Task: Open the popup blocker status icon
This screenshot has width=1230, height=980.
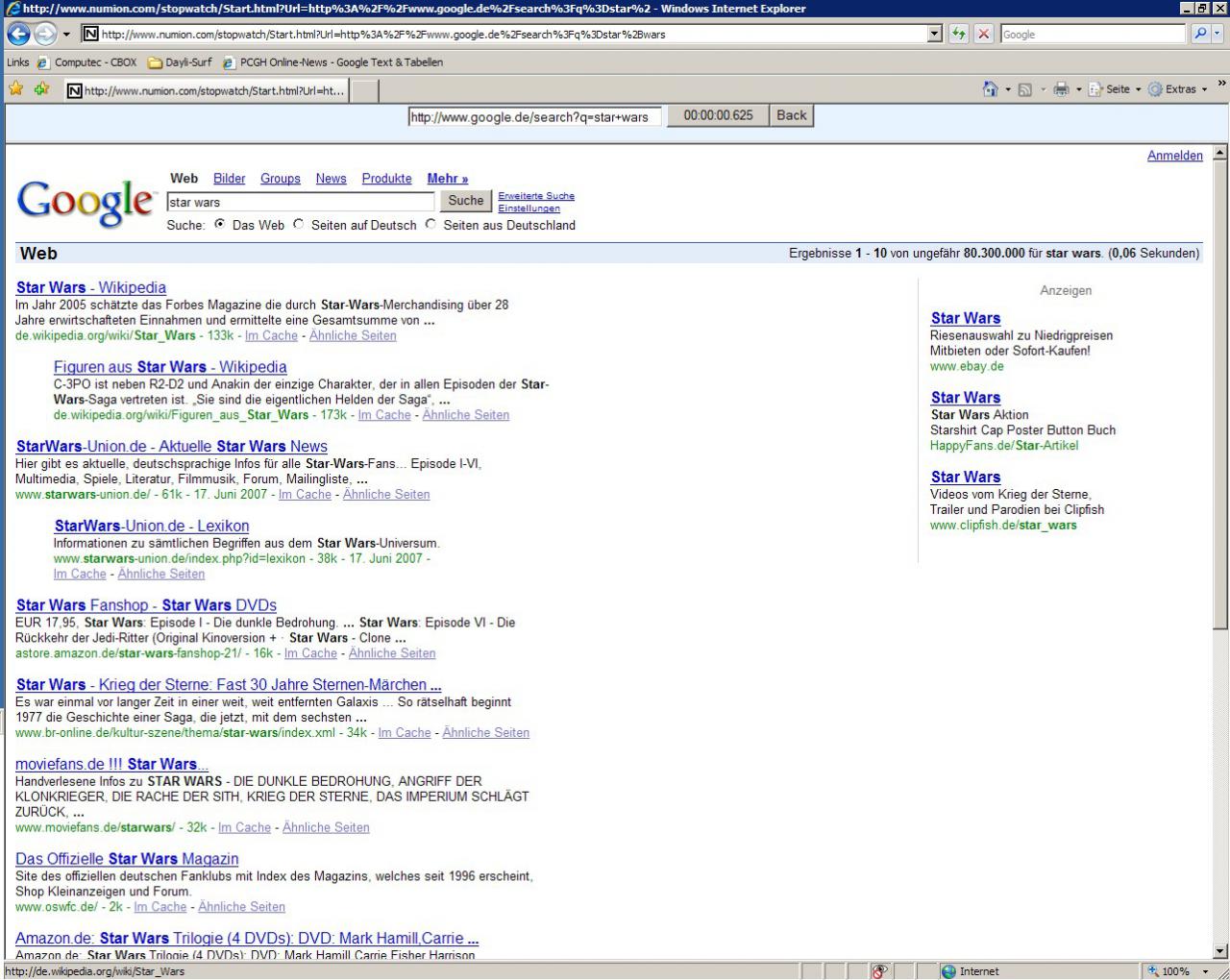Action: pos(878,971)
